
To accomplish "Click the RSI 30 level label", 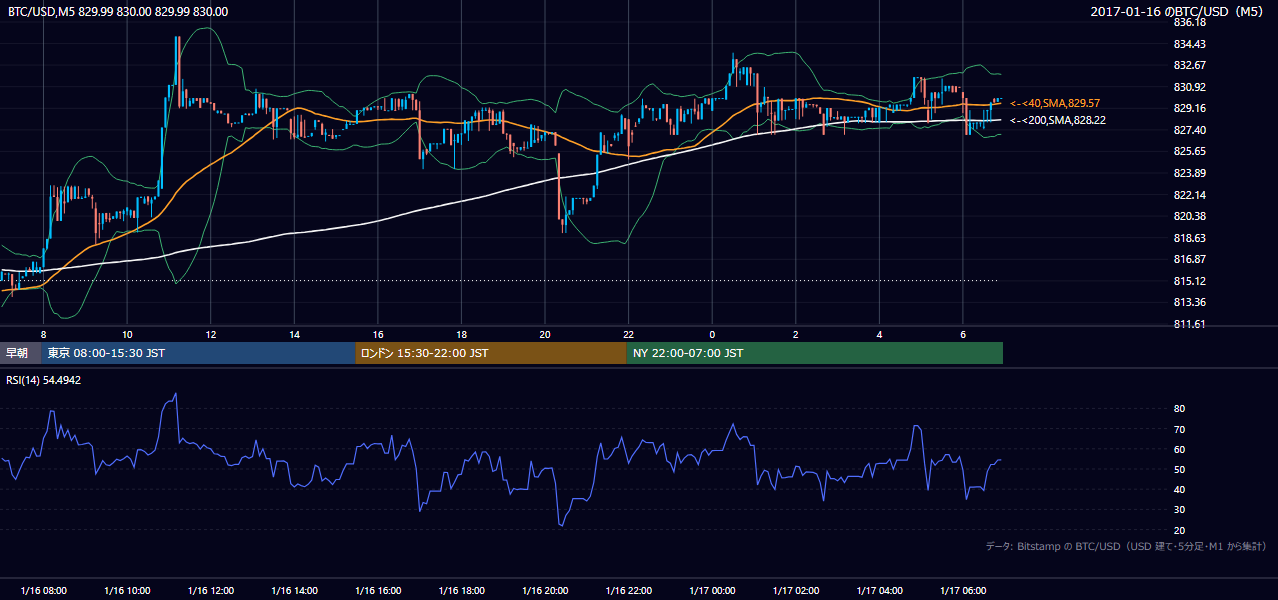I will (1179, 510).
